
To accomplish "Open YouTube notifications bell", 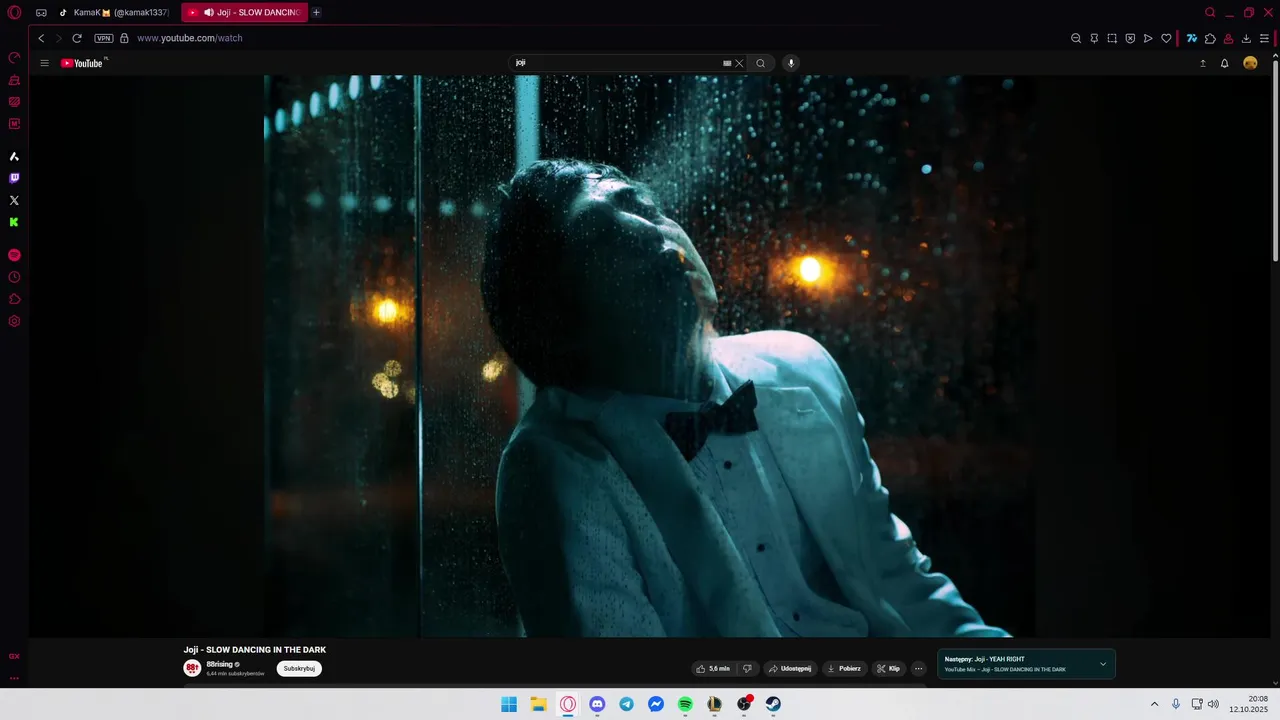I will [1225, 63].
